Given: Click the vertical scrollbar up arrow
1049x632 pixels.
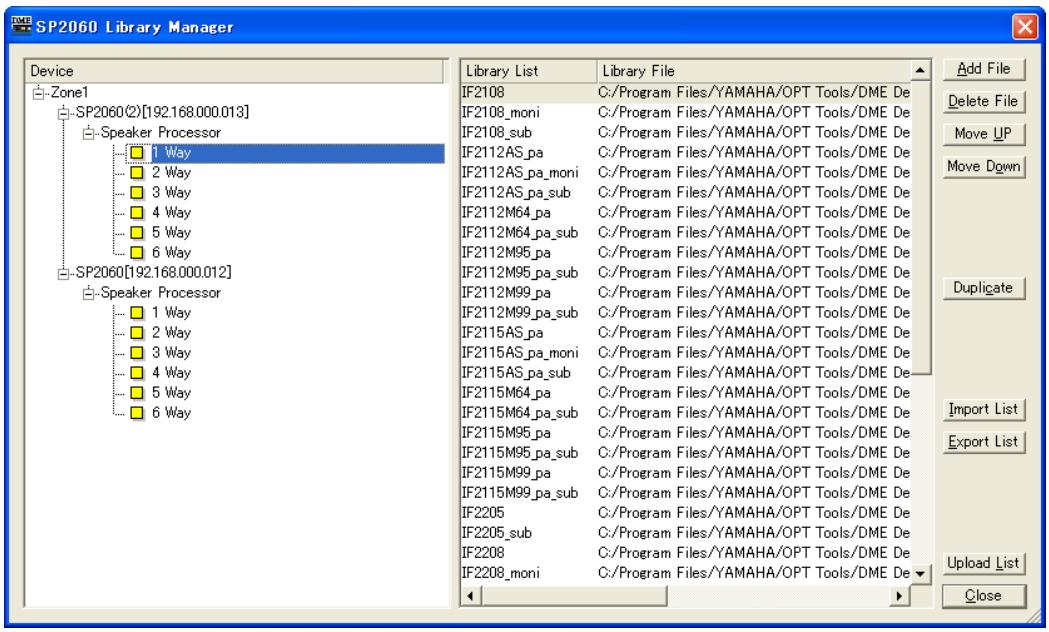Looking at the screenshot, I should coord(921,70).
